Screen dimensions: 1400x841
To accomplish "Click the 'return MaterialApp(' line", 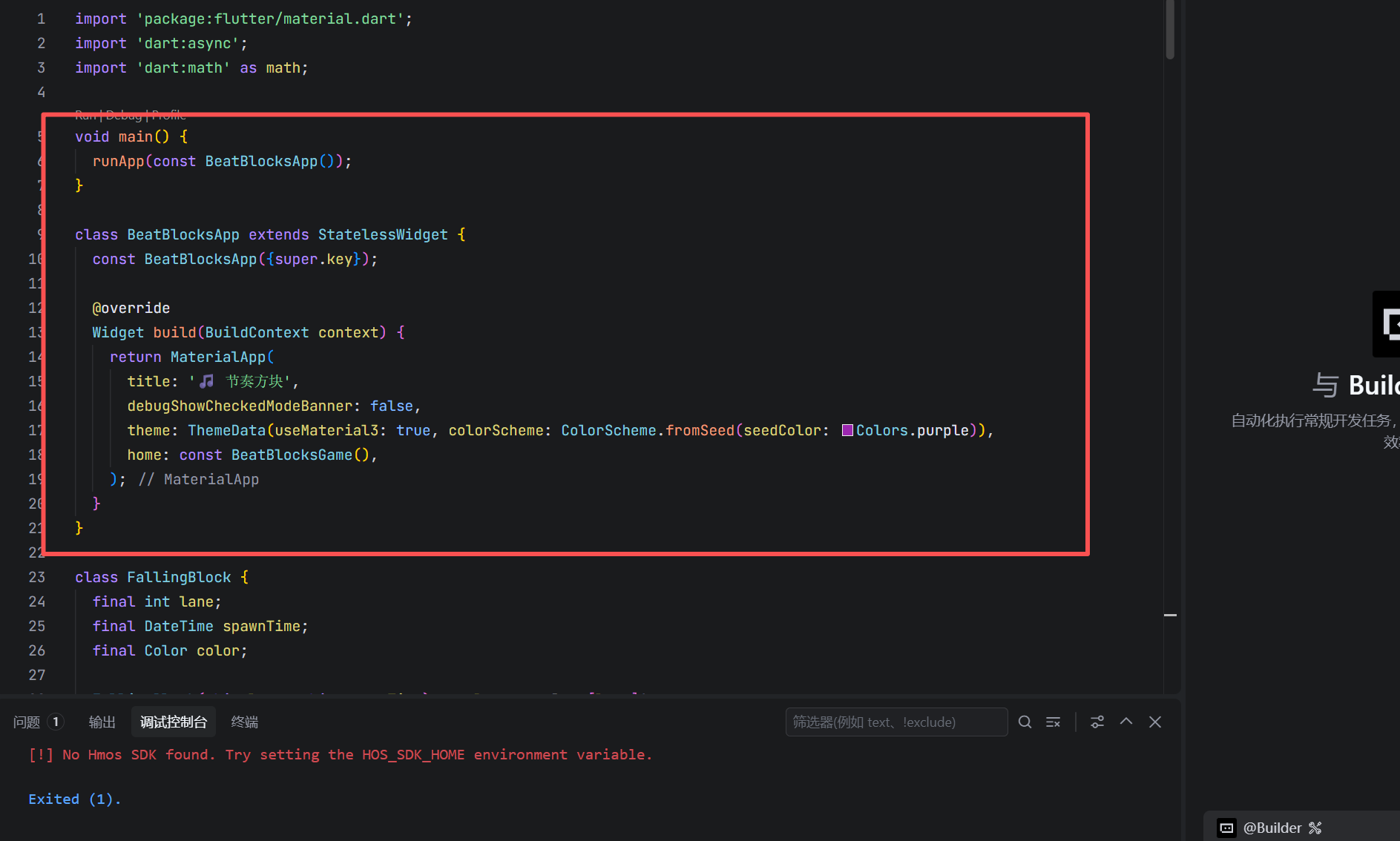I will pos(192,357).
